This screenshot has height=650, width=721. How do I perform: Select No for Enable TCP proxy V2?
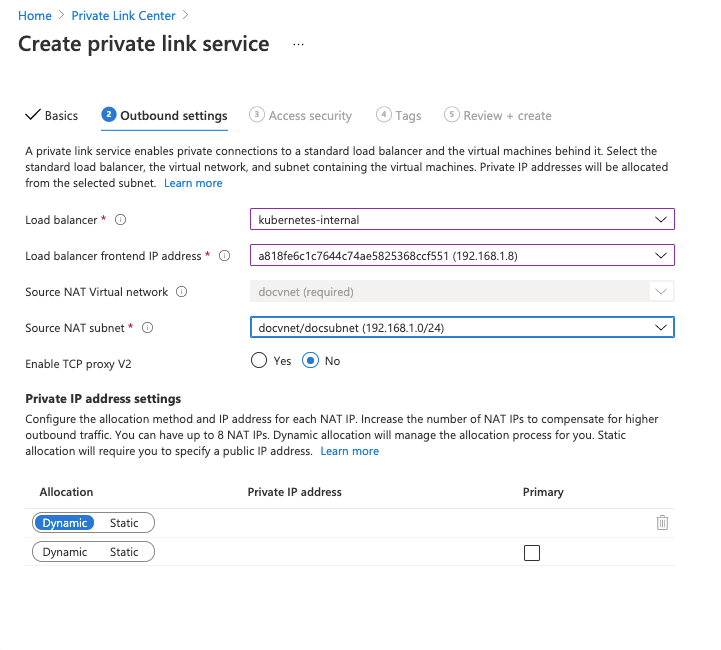point(310,360)
